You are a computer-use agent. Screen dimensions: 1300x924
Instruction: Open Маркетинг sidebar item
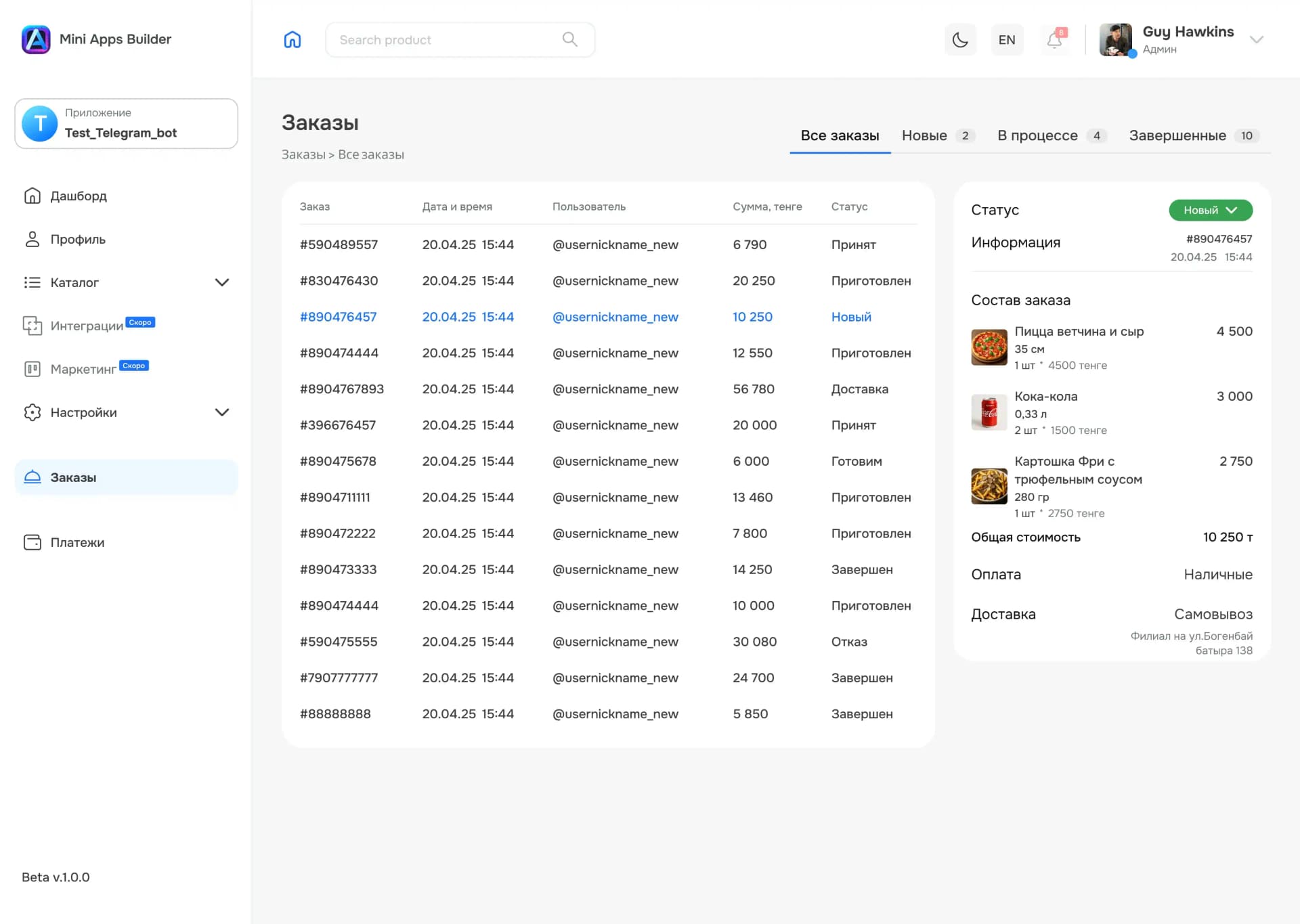point(83,369)
